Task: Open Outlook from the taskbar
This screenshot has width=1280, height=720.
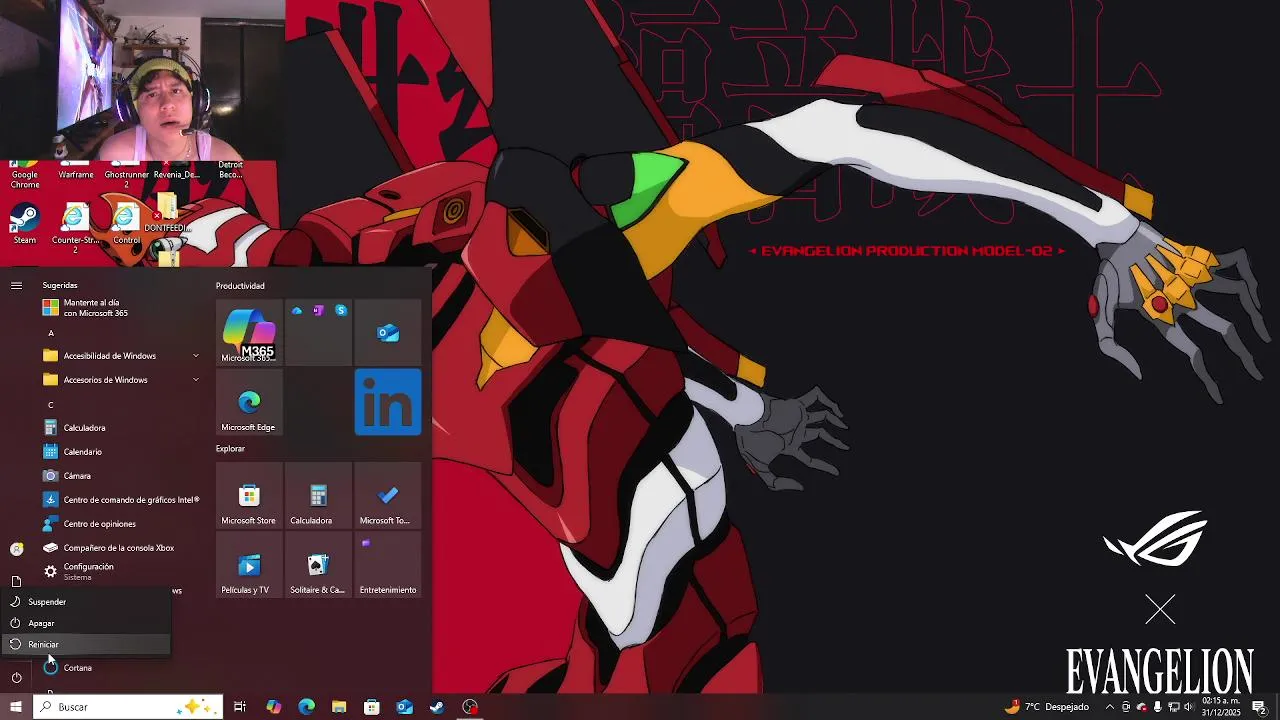Action: [x=404, y=707]
